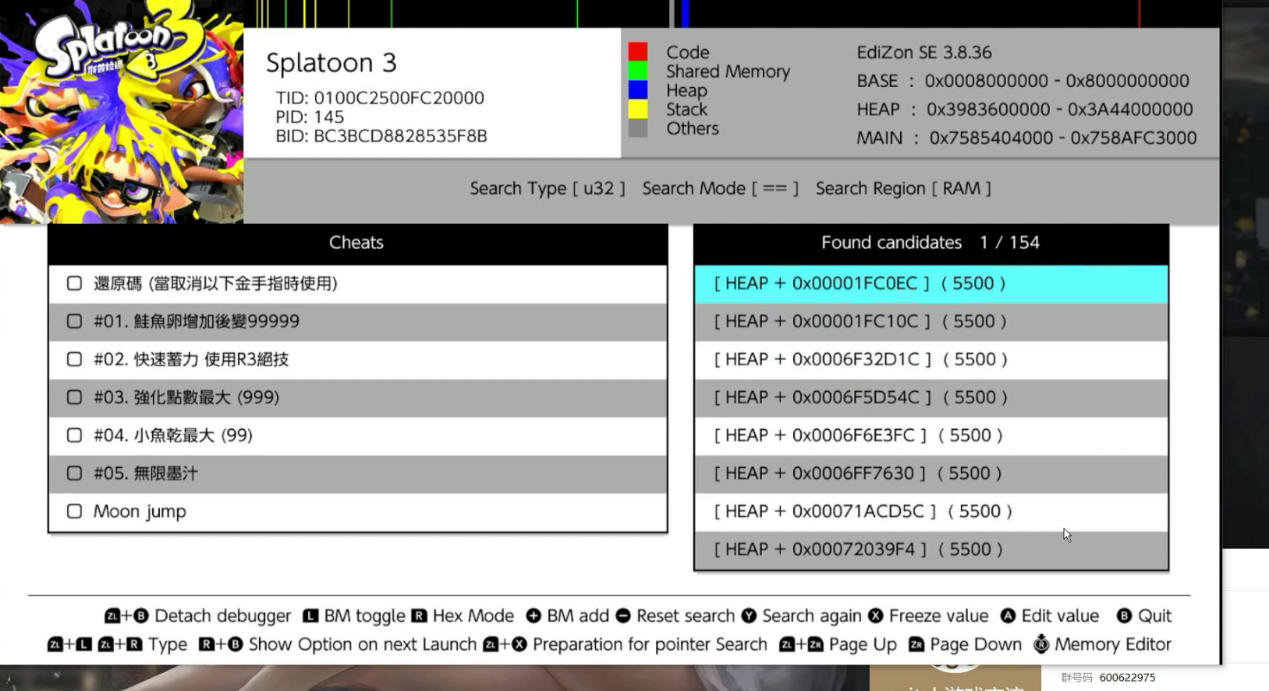Click the Splatoon 3 game cover thumbnail
Viewport: 1269px width, 691px height.
121,111
